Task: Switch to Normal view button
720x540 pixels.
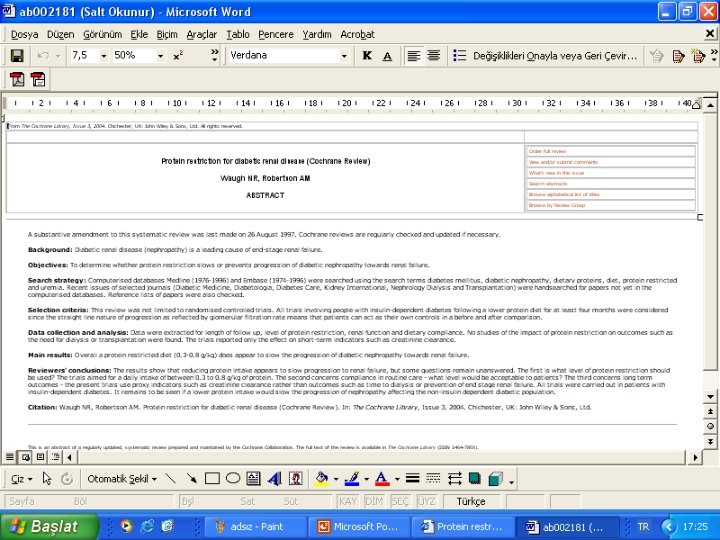Action: pyautogui.click(x=10, y=457)
